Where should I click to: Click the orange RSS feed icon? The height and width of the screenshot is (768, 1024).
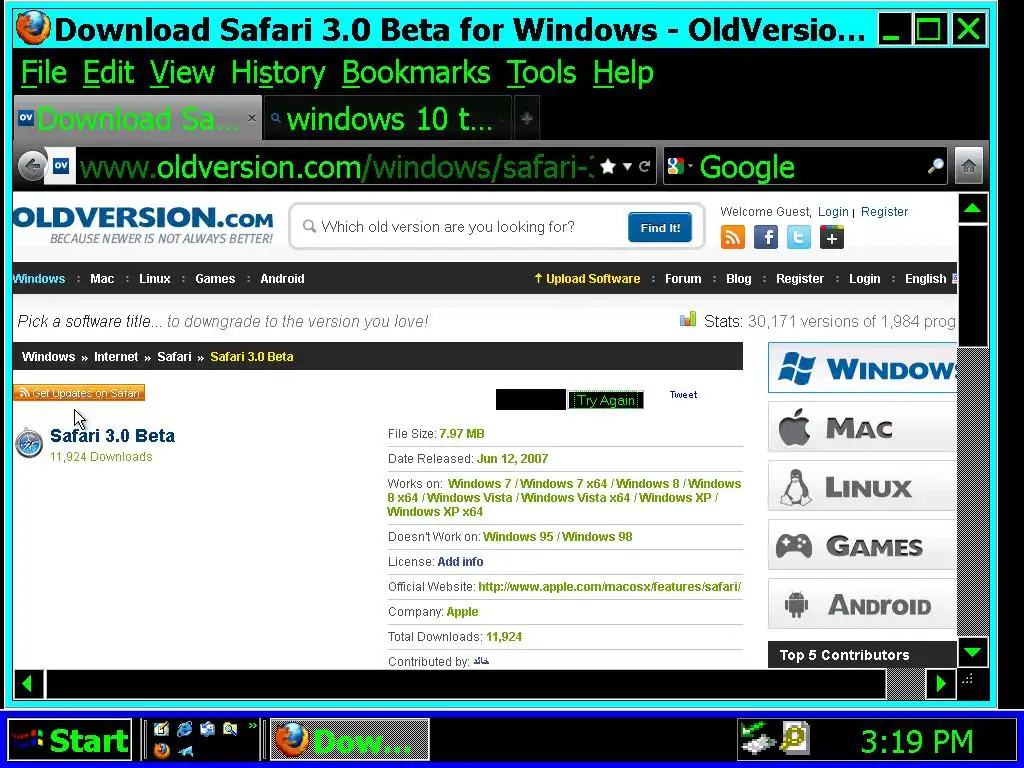click(733, 237)
